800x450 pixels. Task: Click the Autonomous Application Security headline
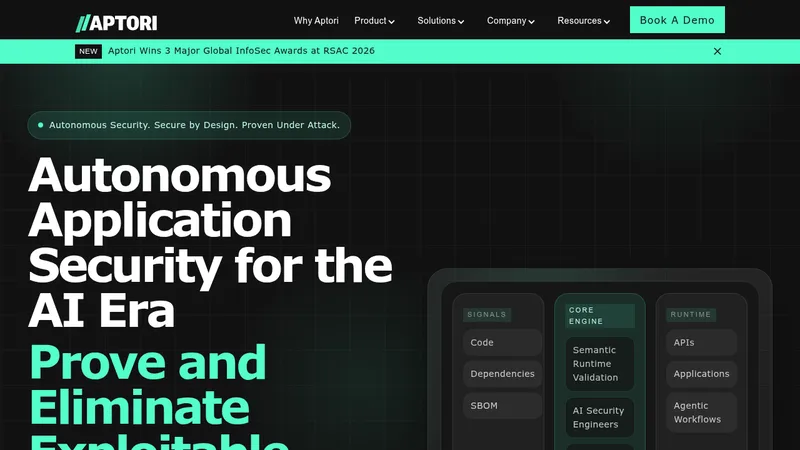[210, 243]
